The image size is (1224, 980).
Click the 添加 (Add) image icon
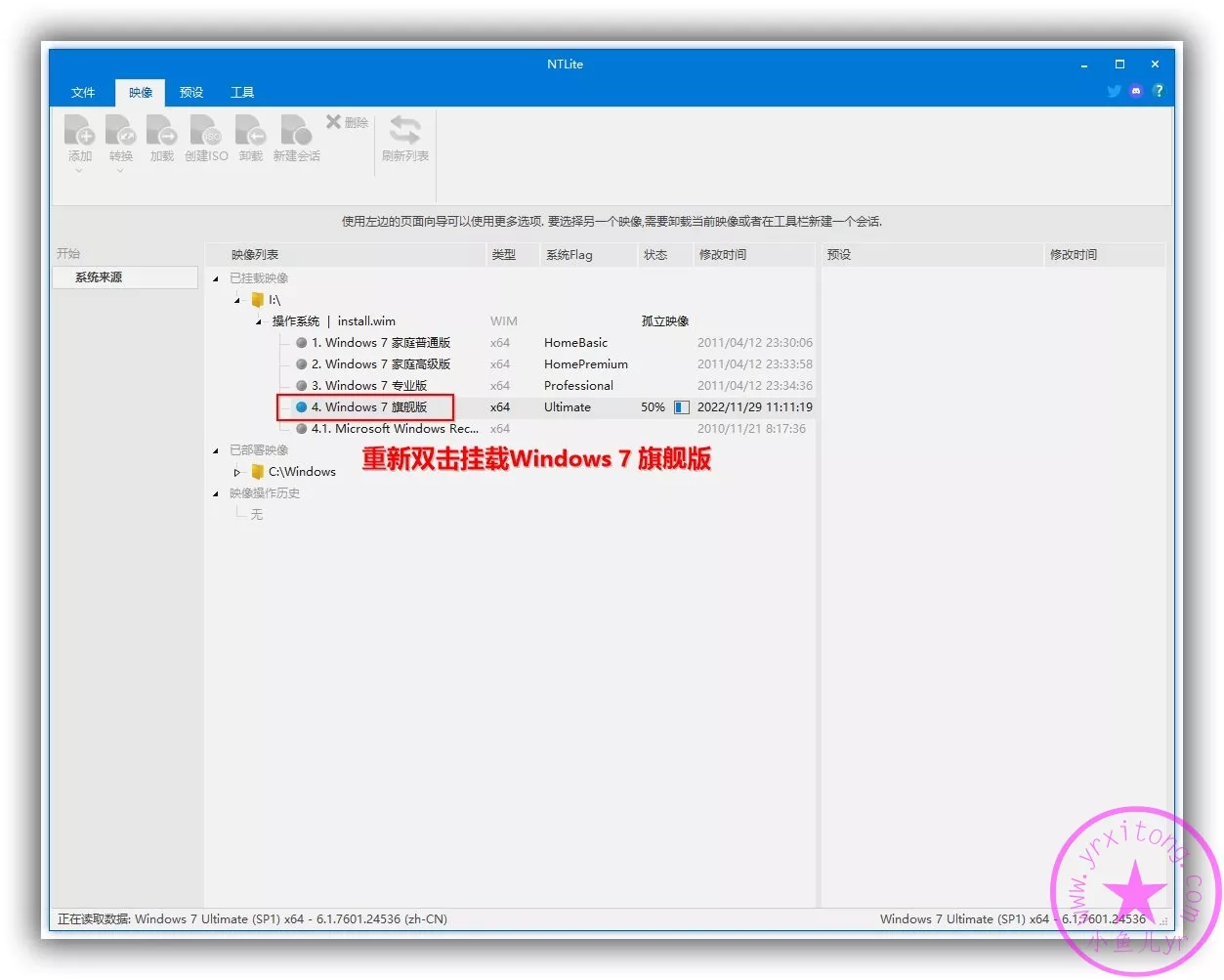click(x=79, y=130)
